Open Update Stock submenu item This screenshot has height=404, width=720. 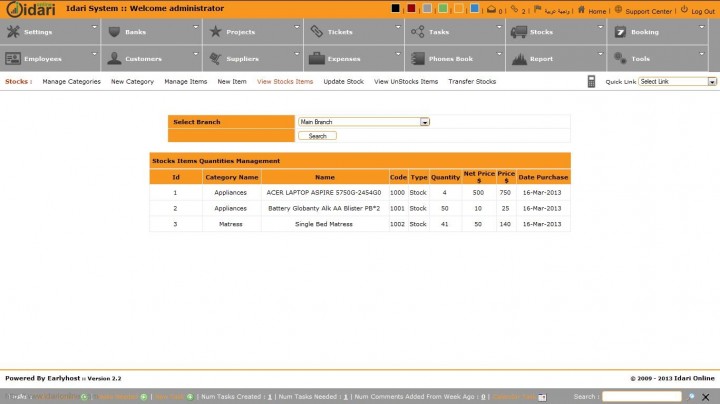tap(343, 81)
